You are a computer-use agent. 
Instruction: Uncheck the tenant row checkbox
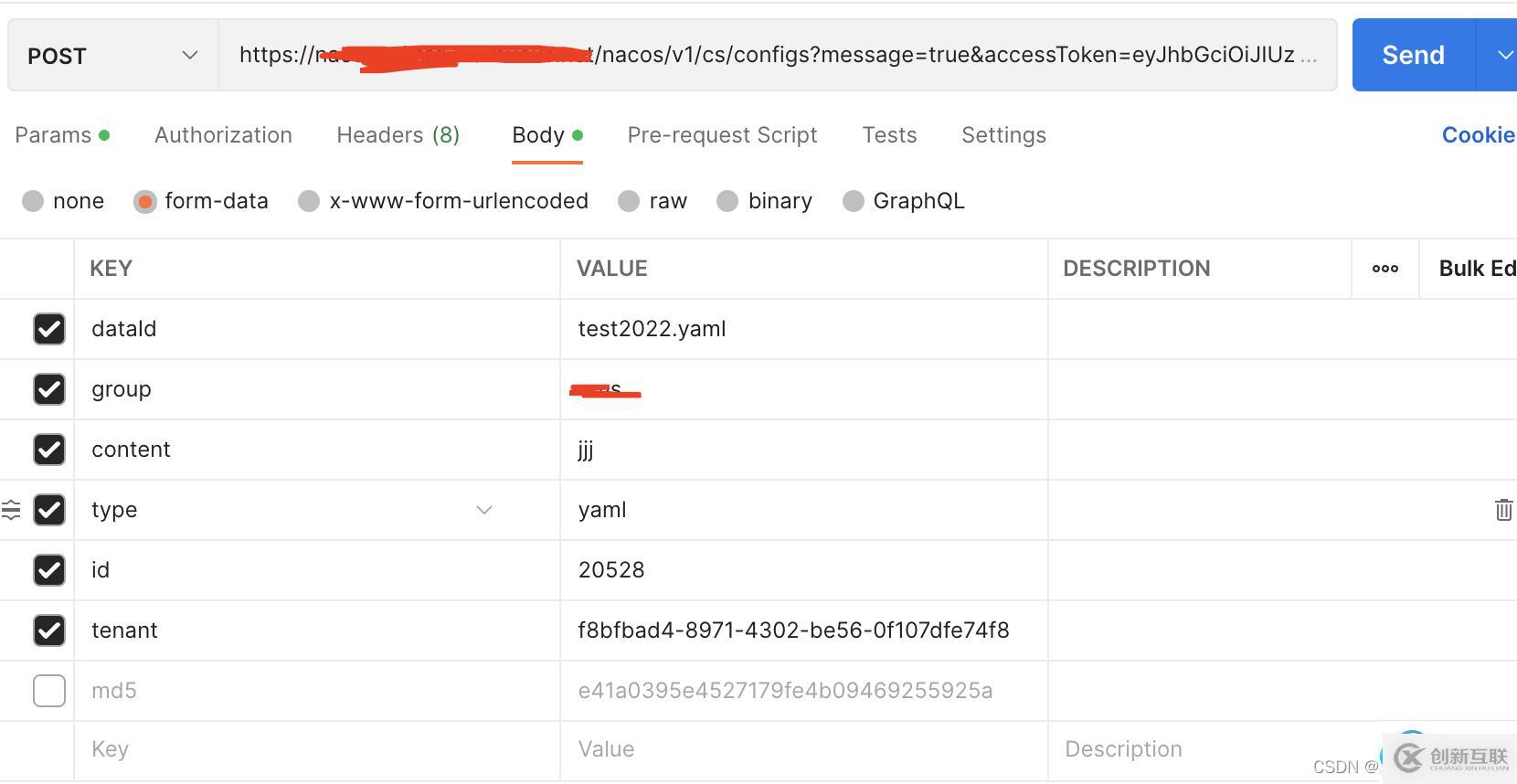coord(49,630)
